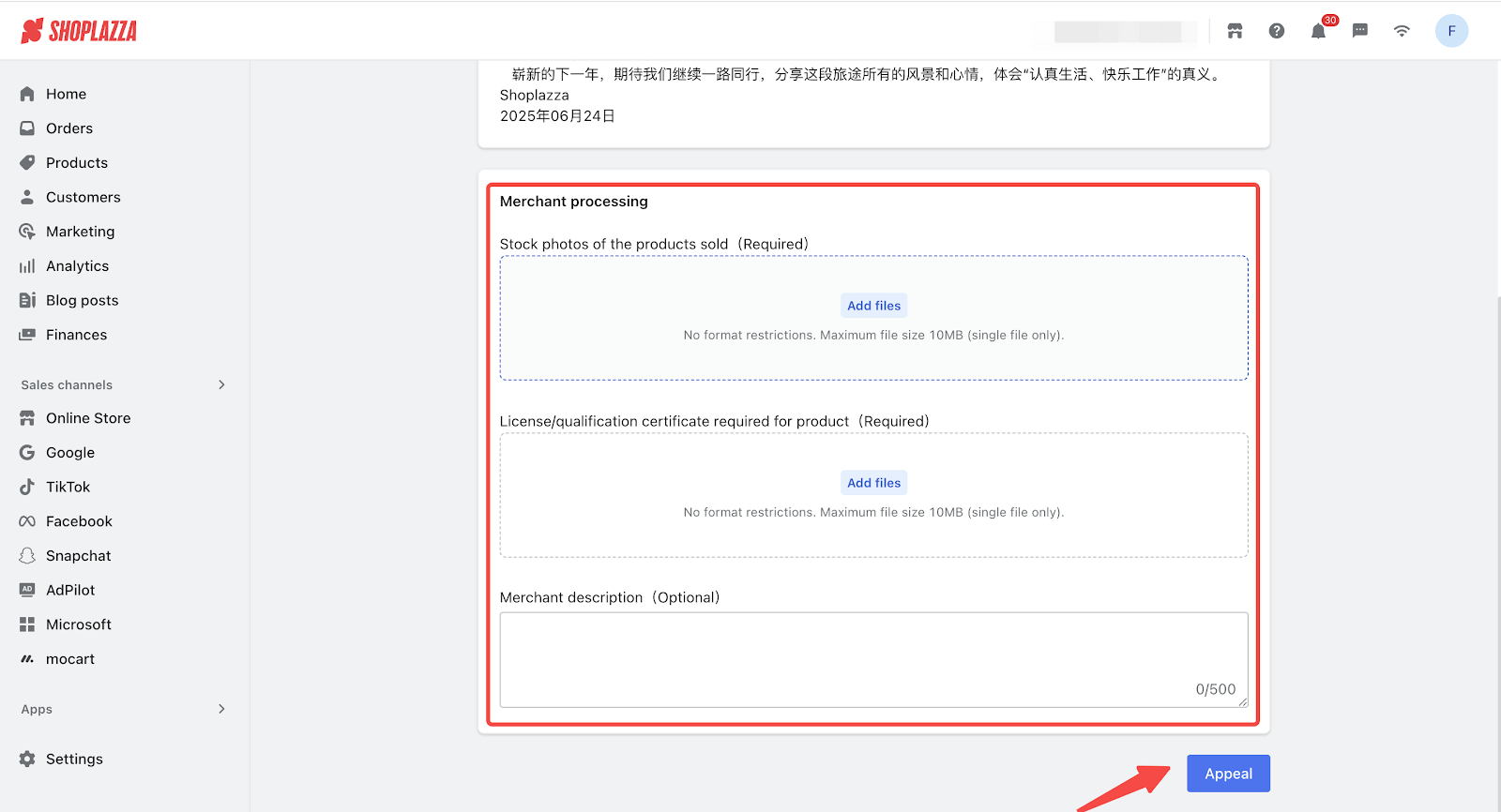Click 'Merchant description (Optional)' label
1501x812 pixels.
pos(610,597)
